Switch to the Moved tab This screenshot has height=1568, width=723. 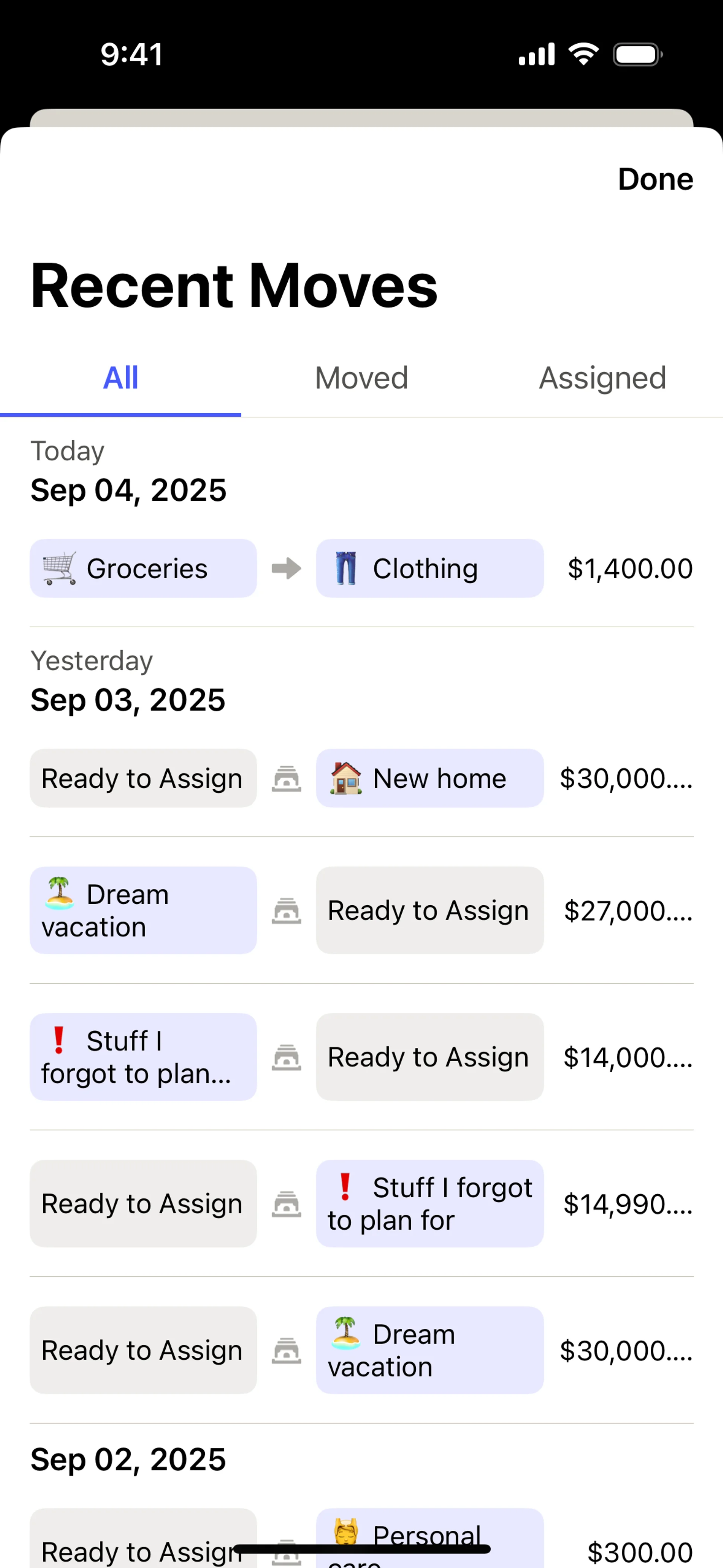[x=361, y=378]
